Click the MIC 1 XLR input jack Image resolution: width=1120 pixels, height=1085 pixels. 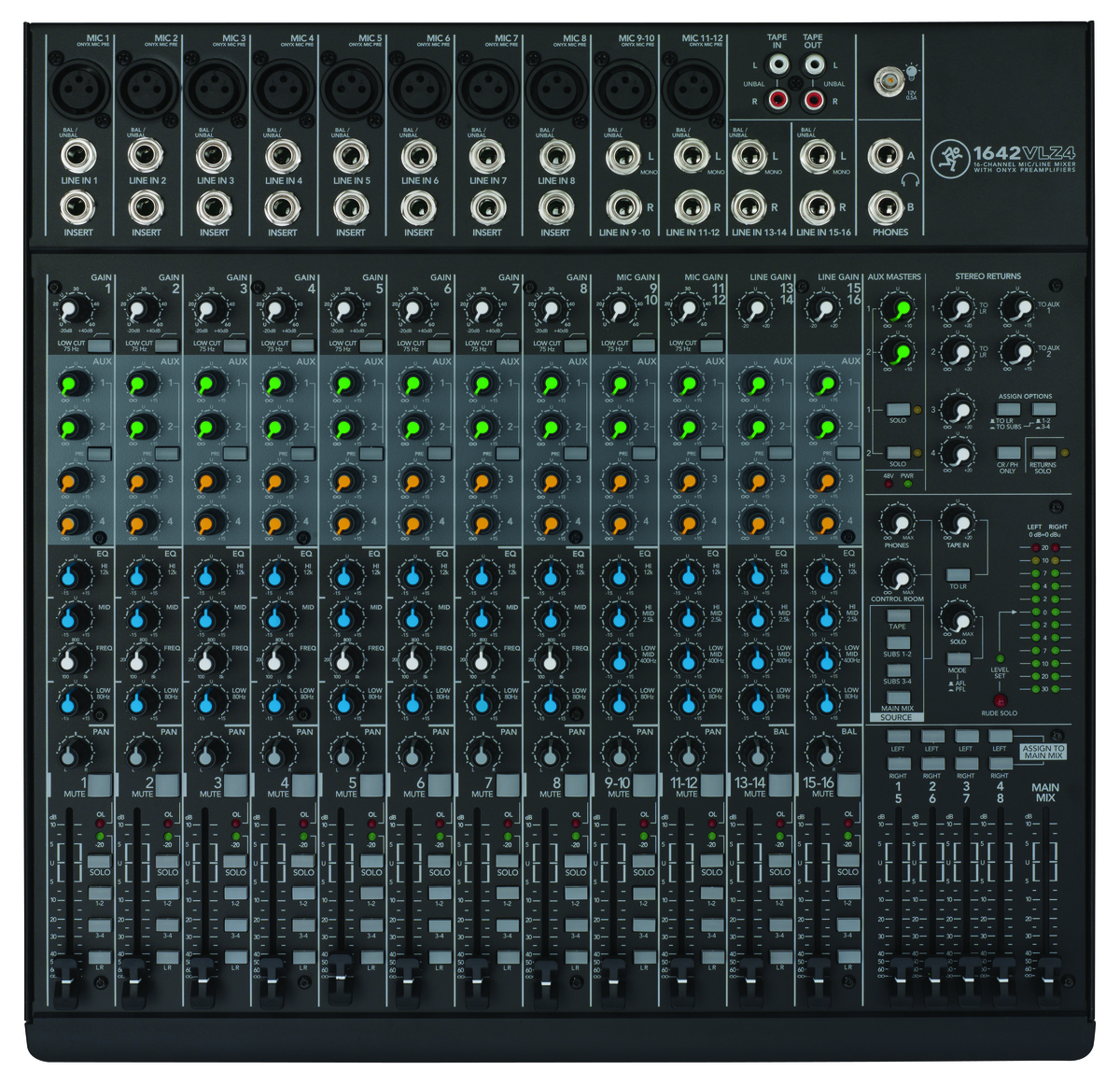coord(79,91)
